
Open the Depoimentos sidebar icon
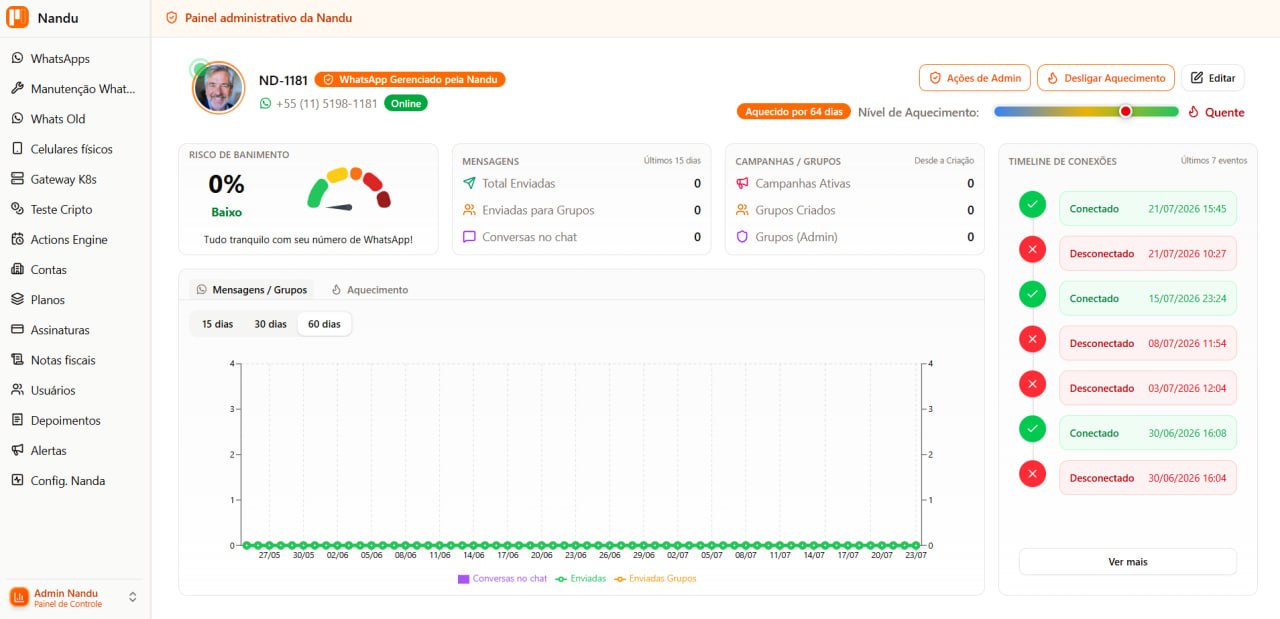17,420
